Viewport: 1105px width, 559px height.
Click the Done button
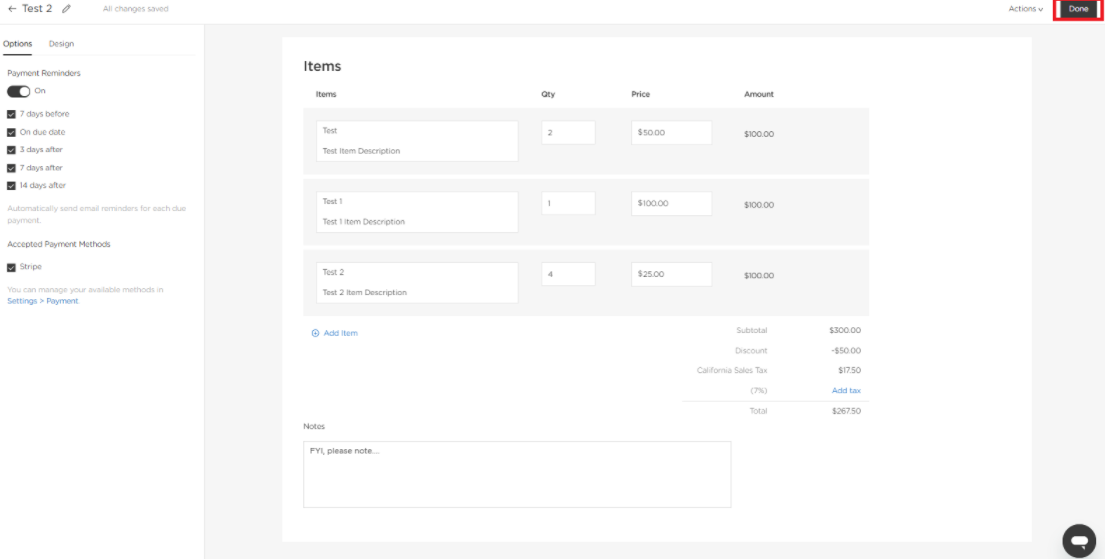pos(1078,9)
